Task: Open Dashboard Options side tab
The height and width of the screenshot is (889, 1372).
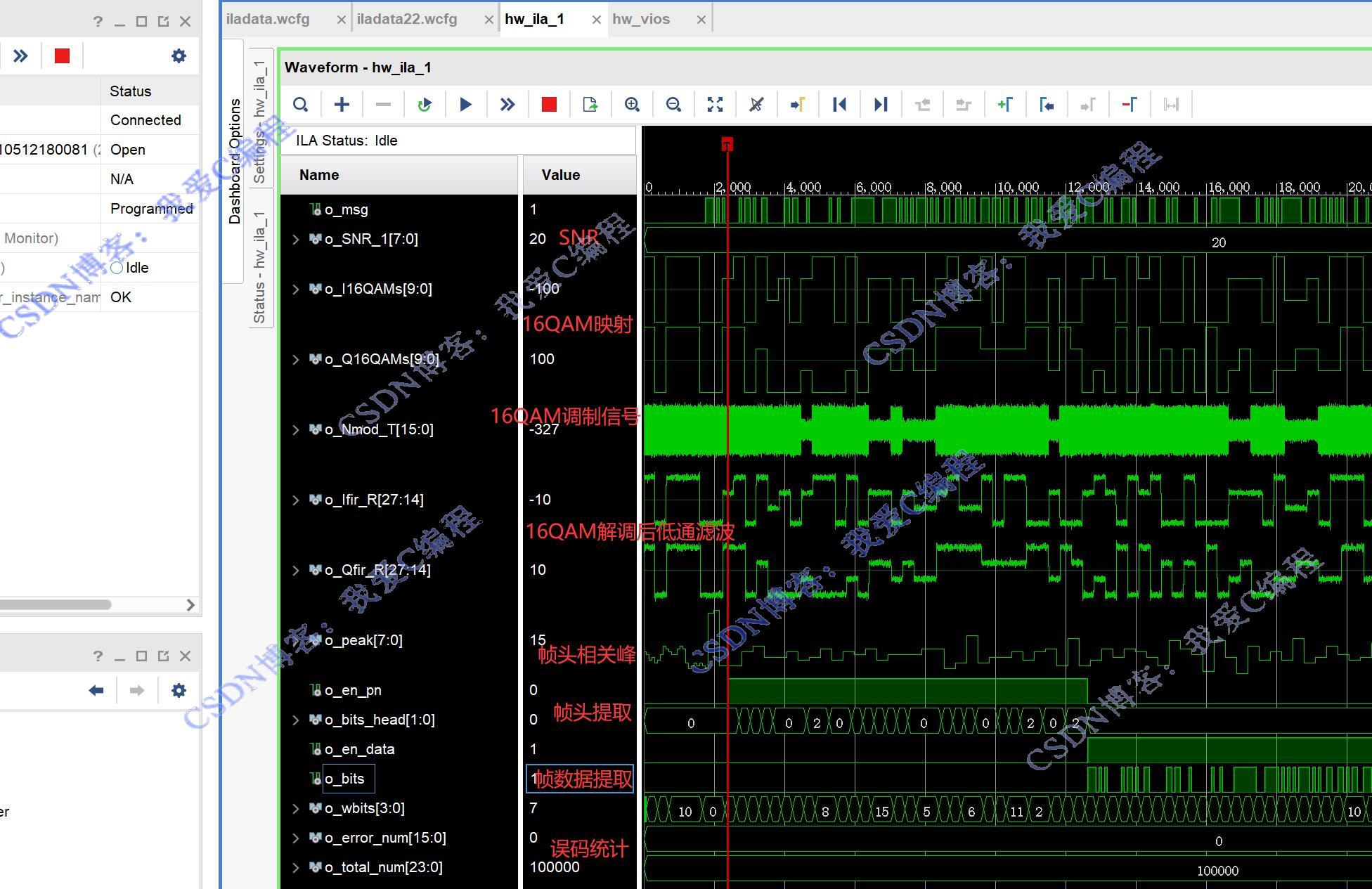Action: click(235, 161)
